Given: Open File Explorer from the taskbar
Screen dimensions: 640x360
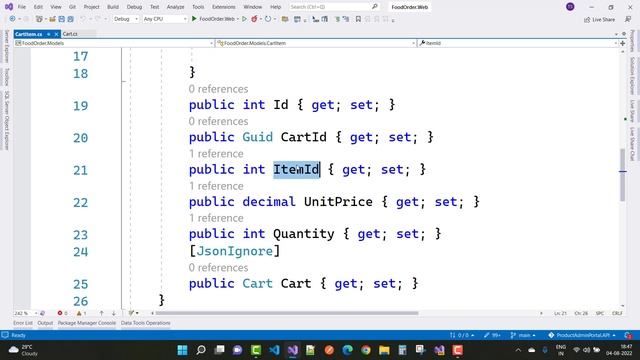Looking at the screenshot, I should pos(384,350).
